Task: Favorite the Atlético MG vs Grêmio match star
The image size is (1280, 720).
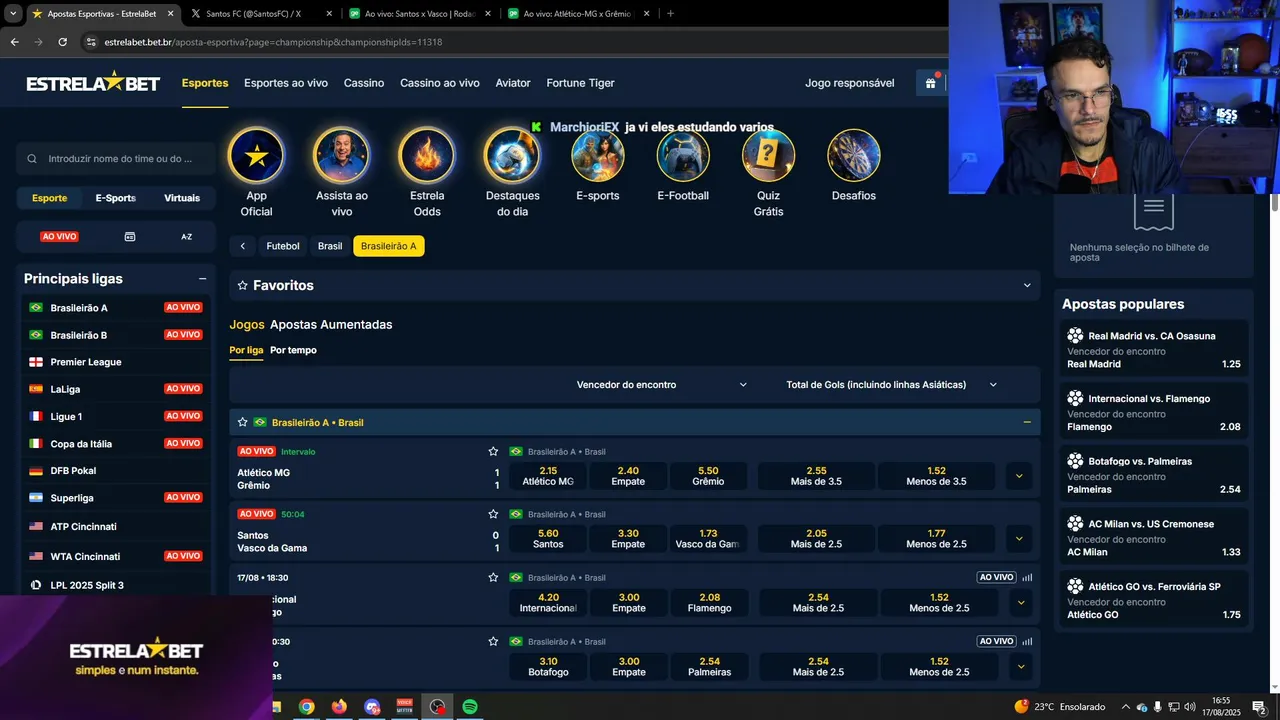Action: pyautogui.click(x=493, y=452)
